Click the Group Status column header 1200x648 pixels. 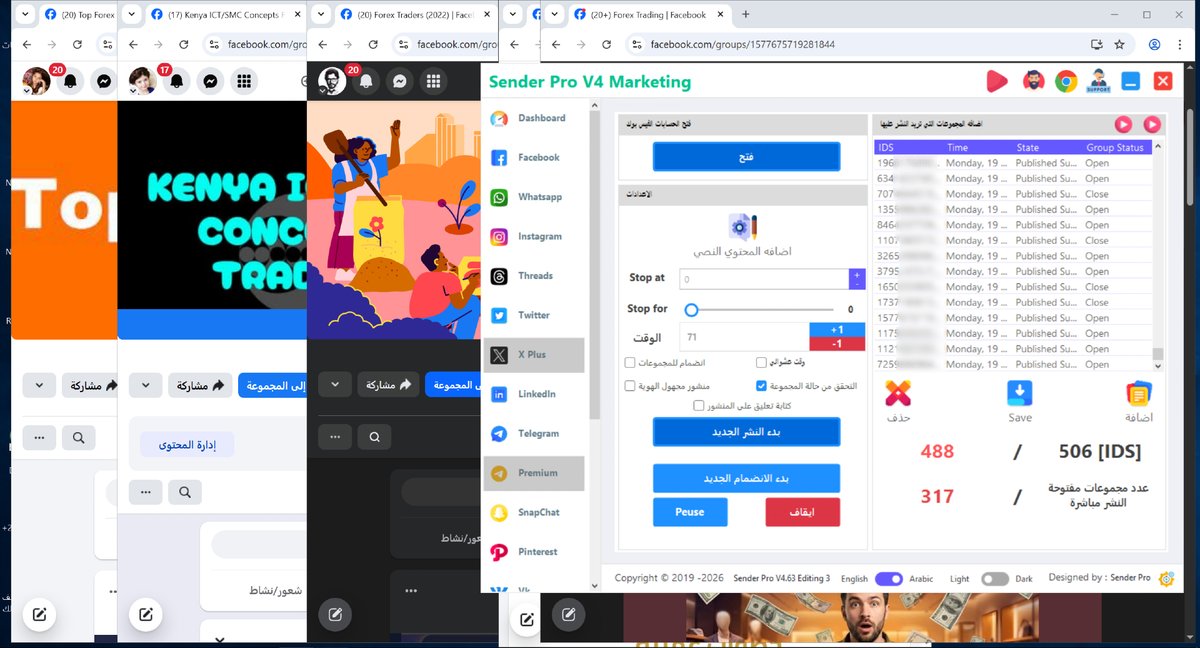[1114, 147]
